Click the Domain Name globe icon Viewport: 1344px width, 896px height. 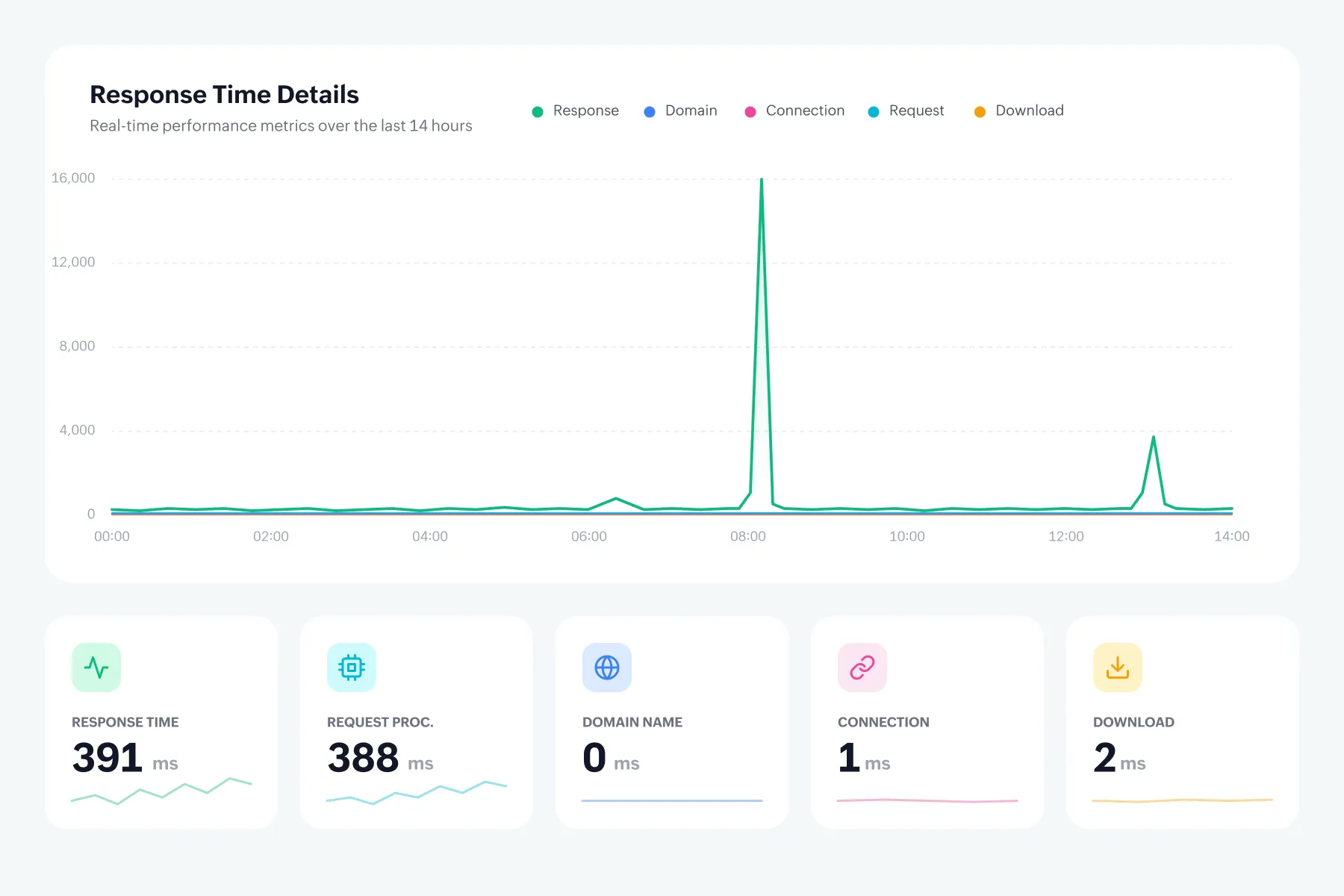[607, 668]
